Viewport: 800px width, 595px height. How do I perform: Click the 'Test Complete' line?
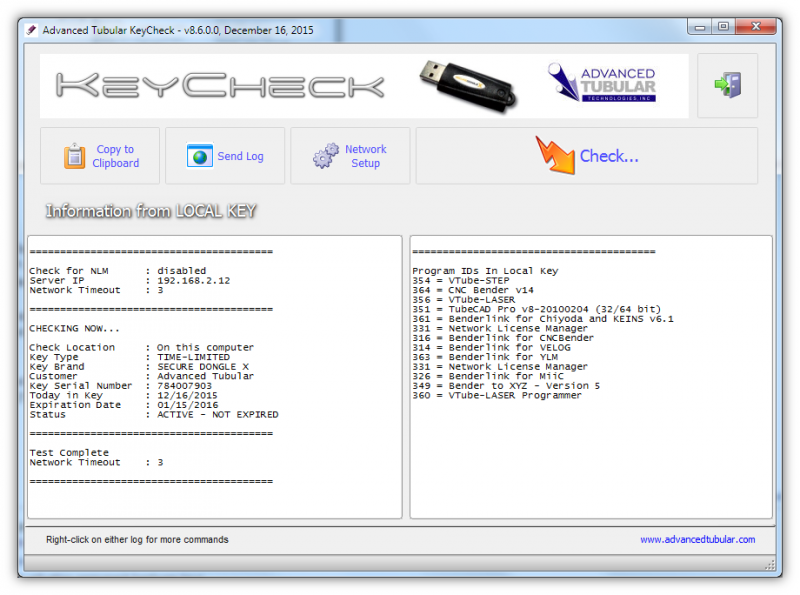[x=69, y=453]
